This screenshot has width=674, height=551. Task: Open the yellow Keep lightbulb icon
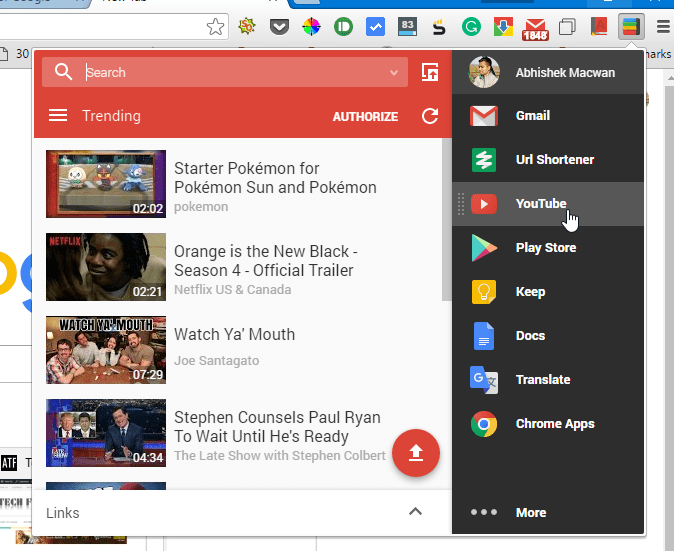484,292
